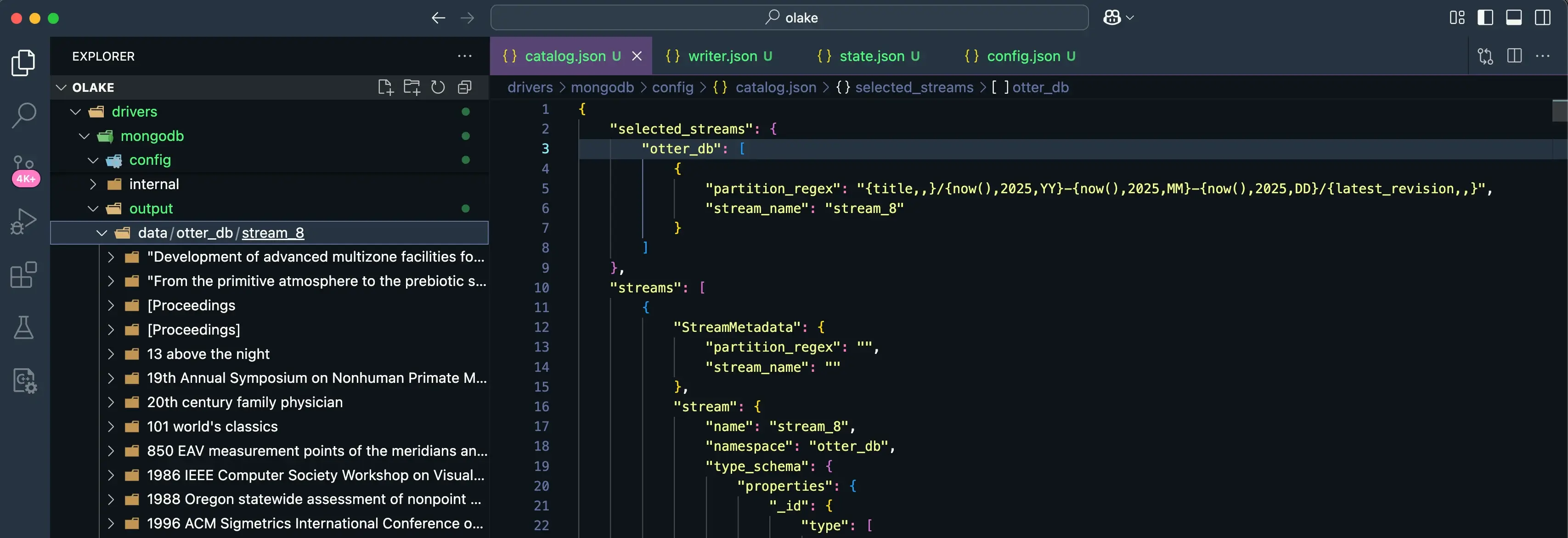The image size is (1568, 538).
Task: Open the Testing flask view
Action: tap(24, 327)
